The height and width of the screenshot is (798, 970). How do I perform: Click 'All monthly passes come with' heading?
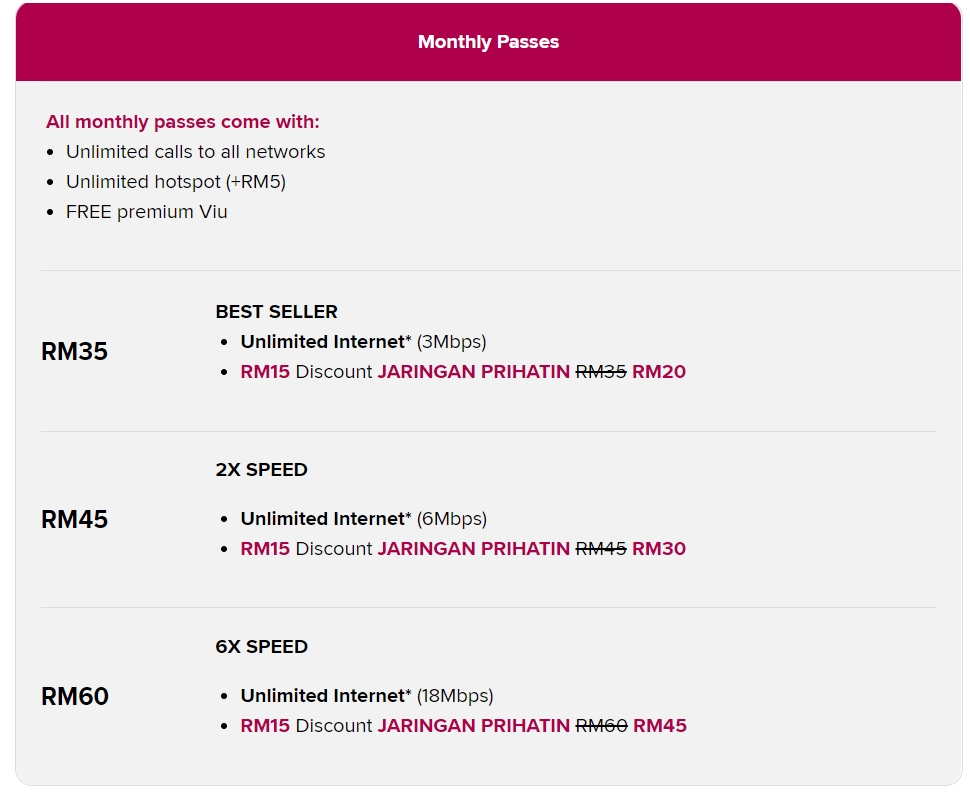point(183,122)
